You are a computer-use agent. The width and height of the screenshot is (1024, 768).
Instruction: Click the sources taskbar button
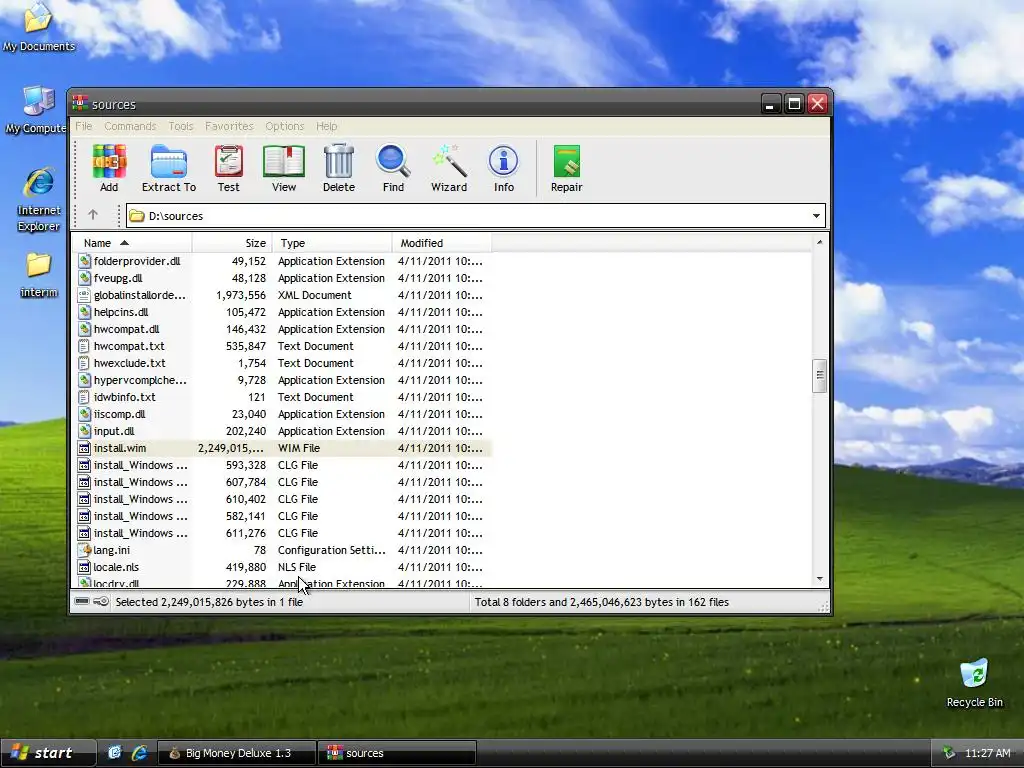(397, 753)
